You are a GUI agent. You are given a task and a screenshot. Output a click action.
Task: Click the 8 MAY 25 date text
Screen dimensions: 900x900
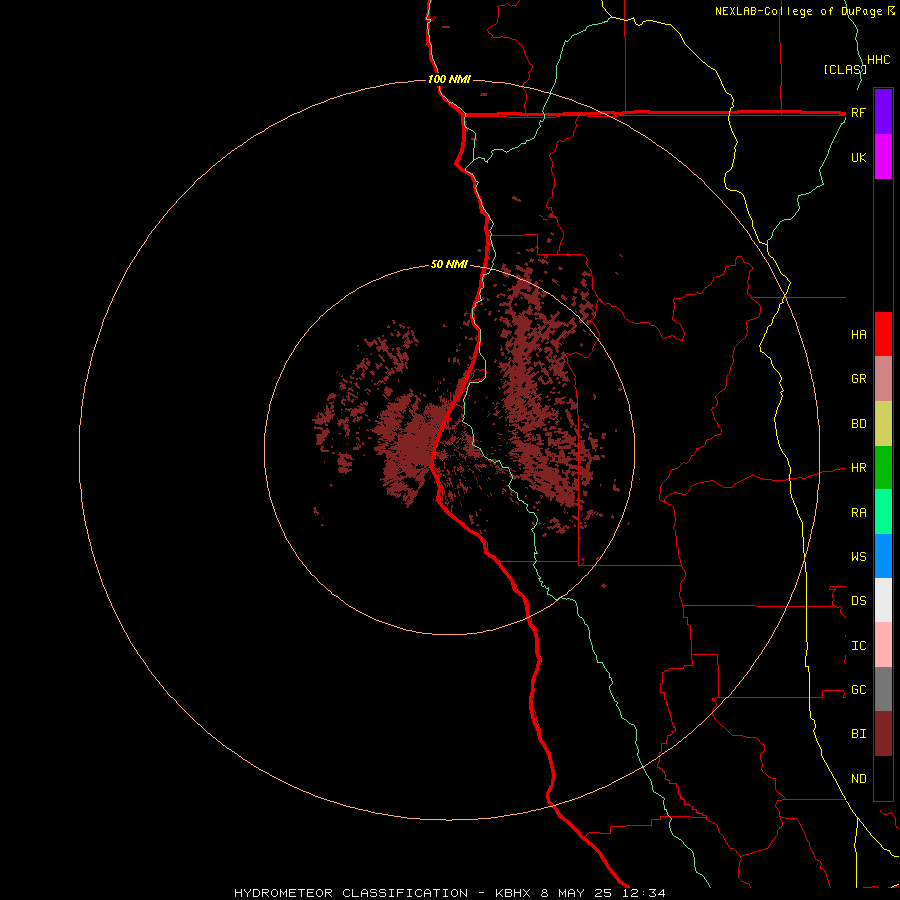[579, 893]
